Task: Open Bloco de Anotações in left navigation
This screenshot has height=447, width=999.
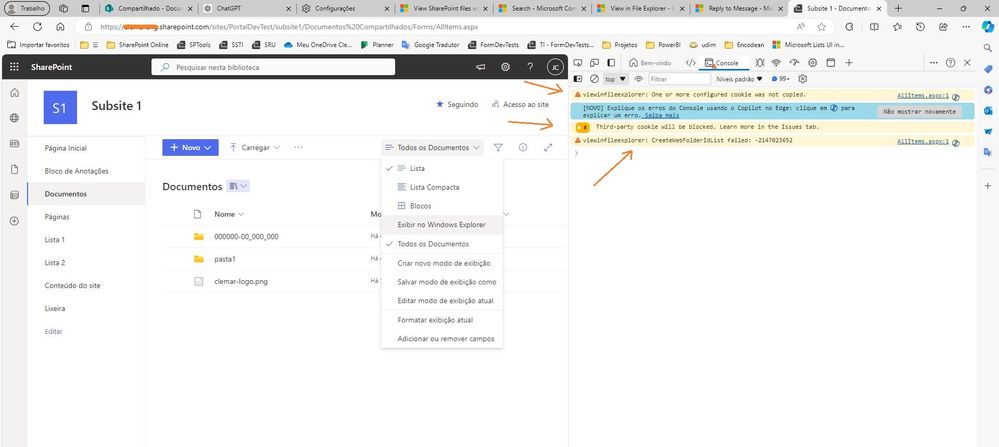Action: [76, 171]
